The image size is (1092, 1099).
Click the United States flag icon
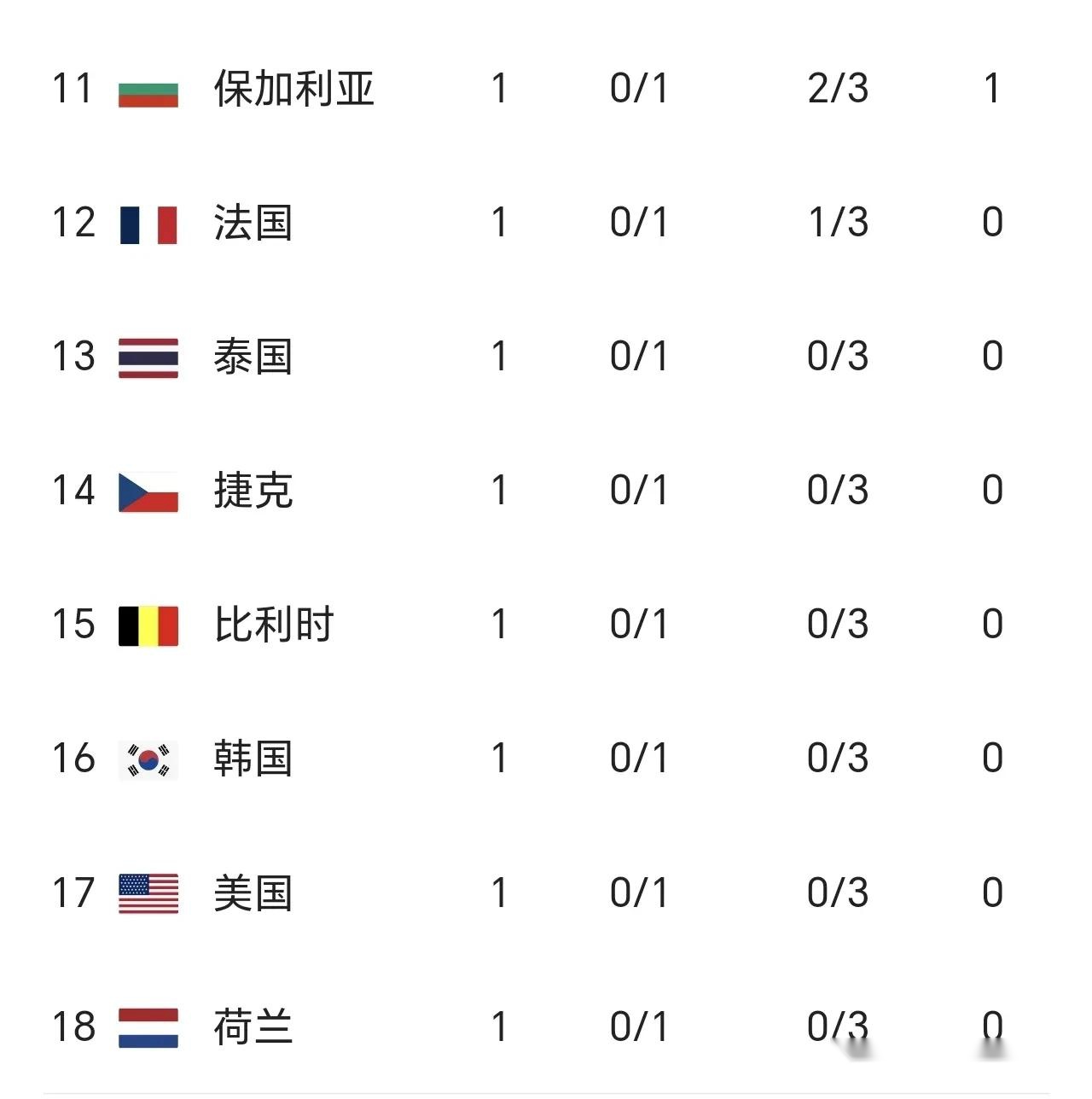click(x=148, y=893)
